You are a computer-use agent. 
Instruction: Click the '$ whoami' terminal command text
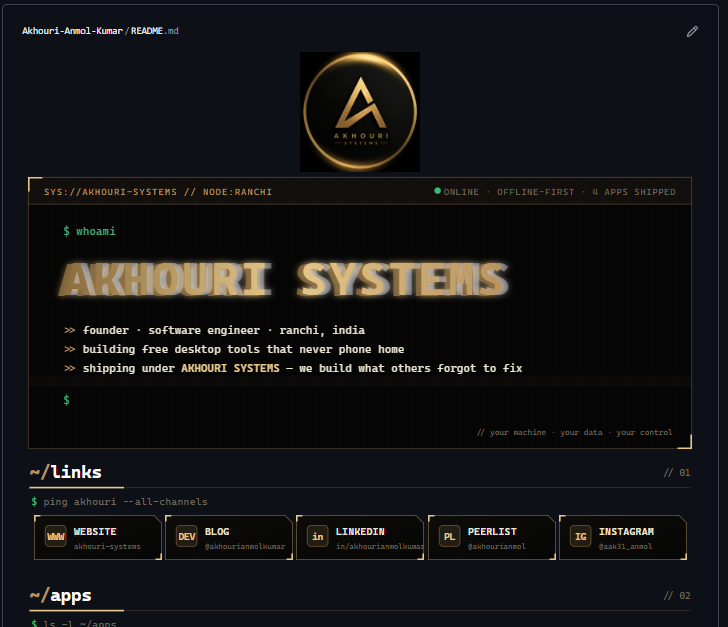coord(89,231)
